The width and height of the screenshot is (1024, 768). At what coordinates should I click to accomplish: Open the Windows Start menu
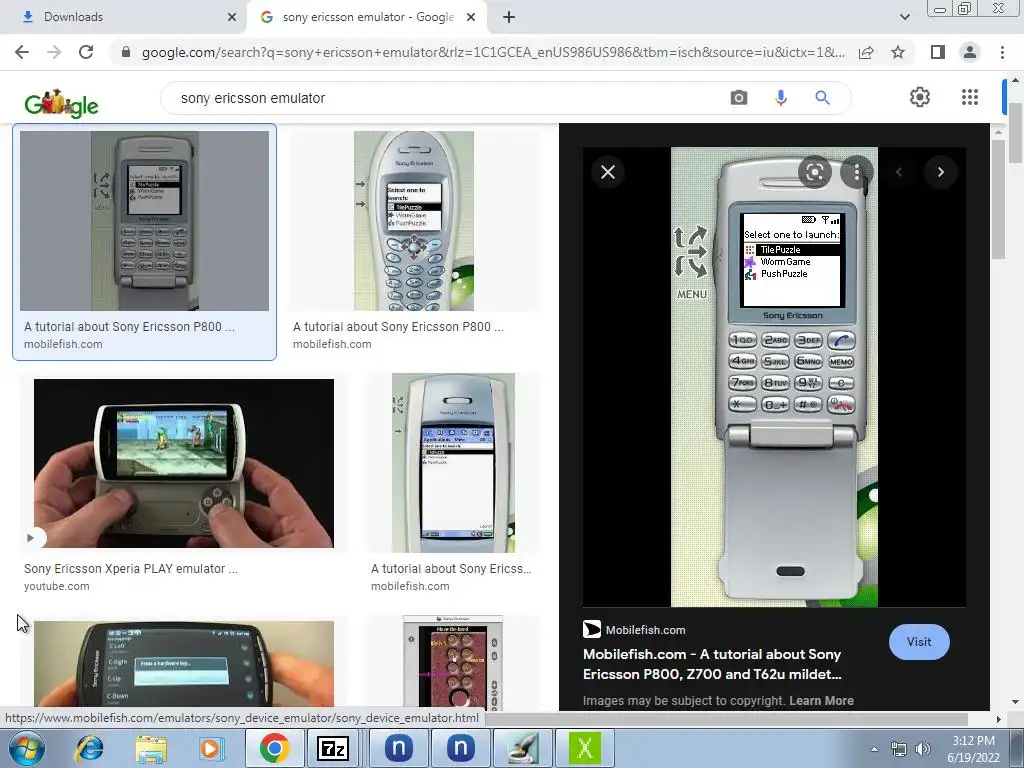click(x=27, y=748)
